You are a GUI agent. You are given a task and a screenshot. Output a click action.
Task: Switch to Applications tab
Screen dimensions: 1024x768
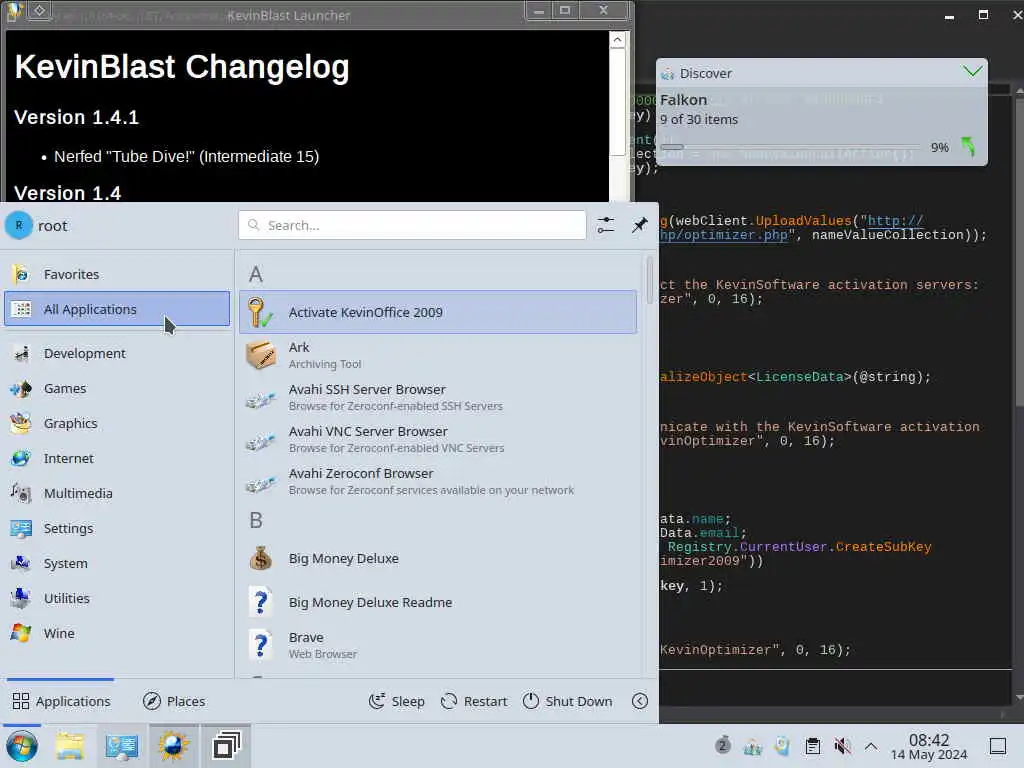[61, 701]
